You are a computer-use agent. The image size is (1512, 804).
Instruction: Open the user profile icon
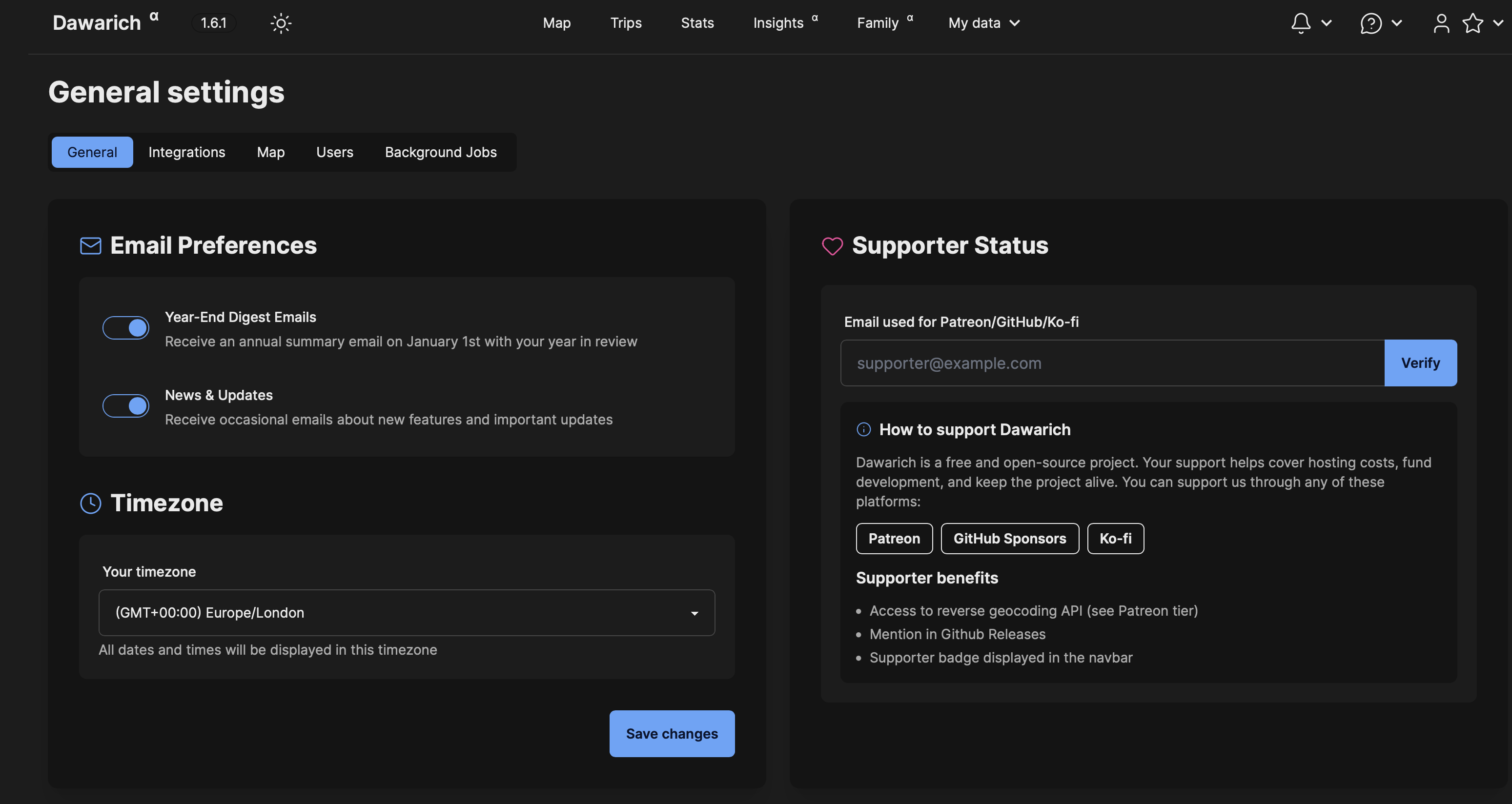(x=1441, y=23)
